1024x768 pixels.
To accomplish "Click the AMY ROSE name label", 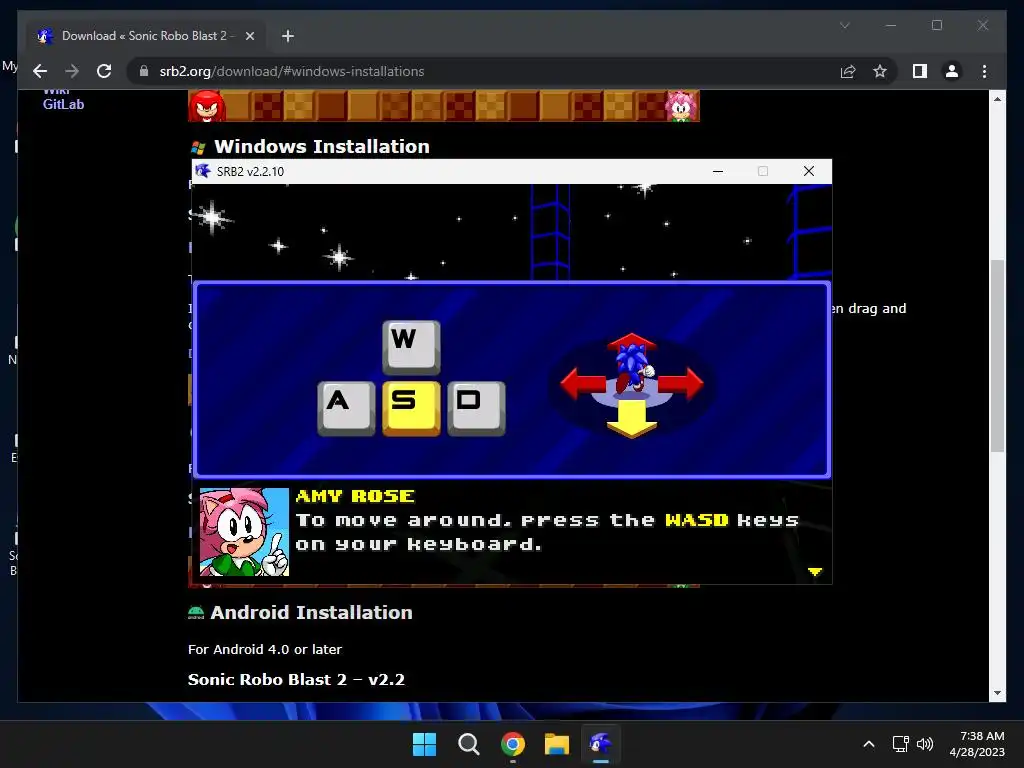I will pos(355,496).
